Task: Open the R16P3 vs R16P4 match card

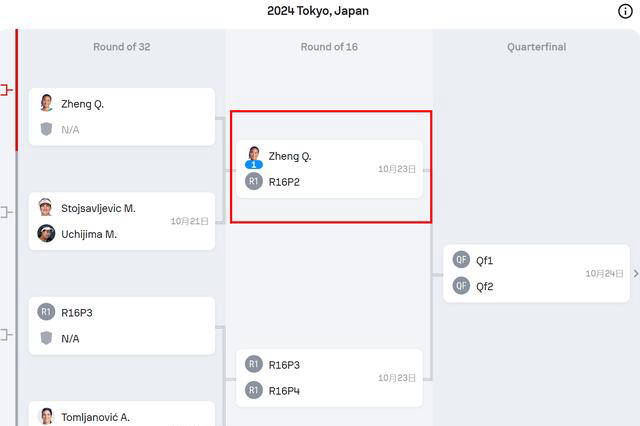Action: (x=329, y=377)
